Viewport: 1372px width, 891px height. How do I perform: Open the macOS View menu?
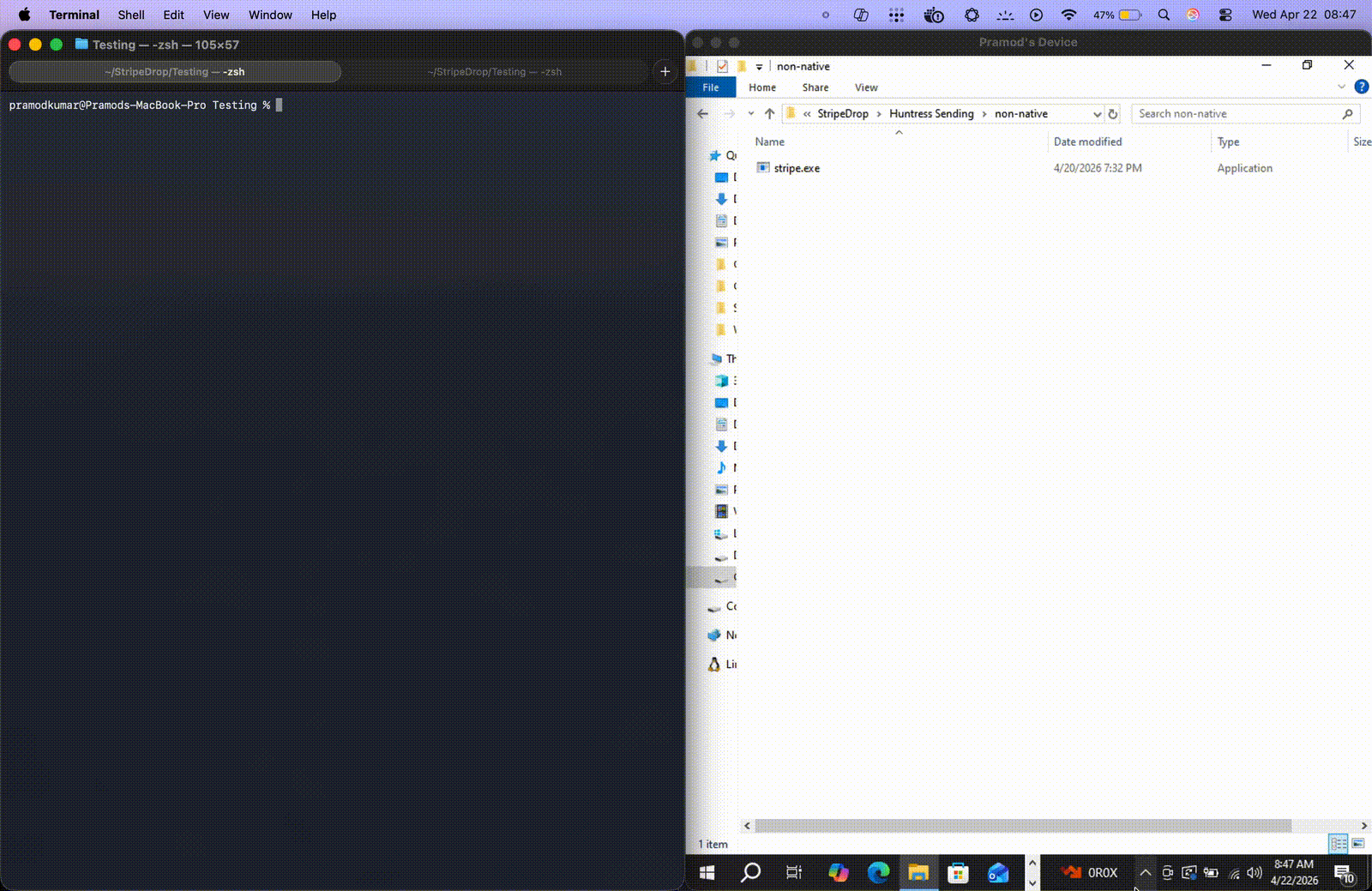[216, 15]
